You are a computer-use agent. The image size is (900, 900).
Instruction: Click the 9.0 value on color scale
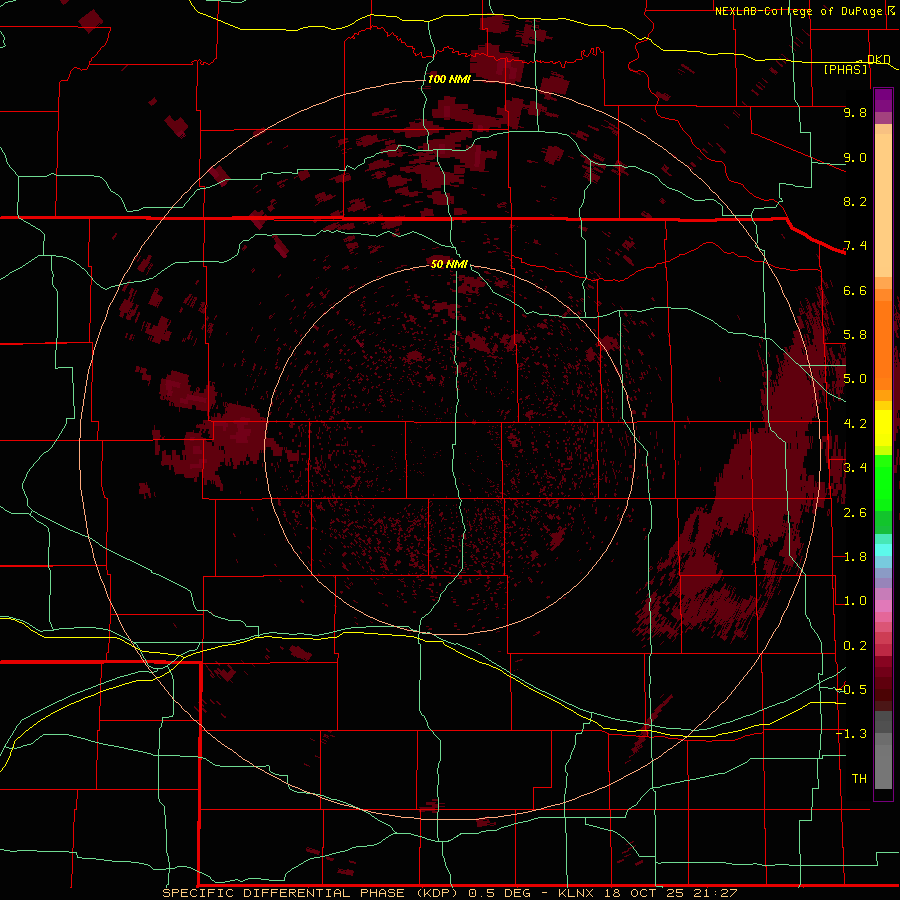(855, 157)
